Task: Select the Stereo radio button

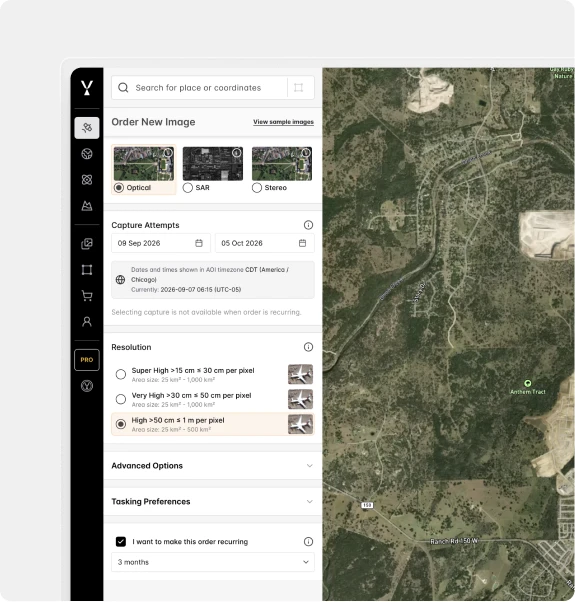Action: tap(257, 188)
